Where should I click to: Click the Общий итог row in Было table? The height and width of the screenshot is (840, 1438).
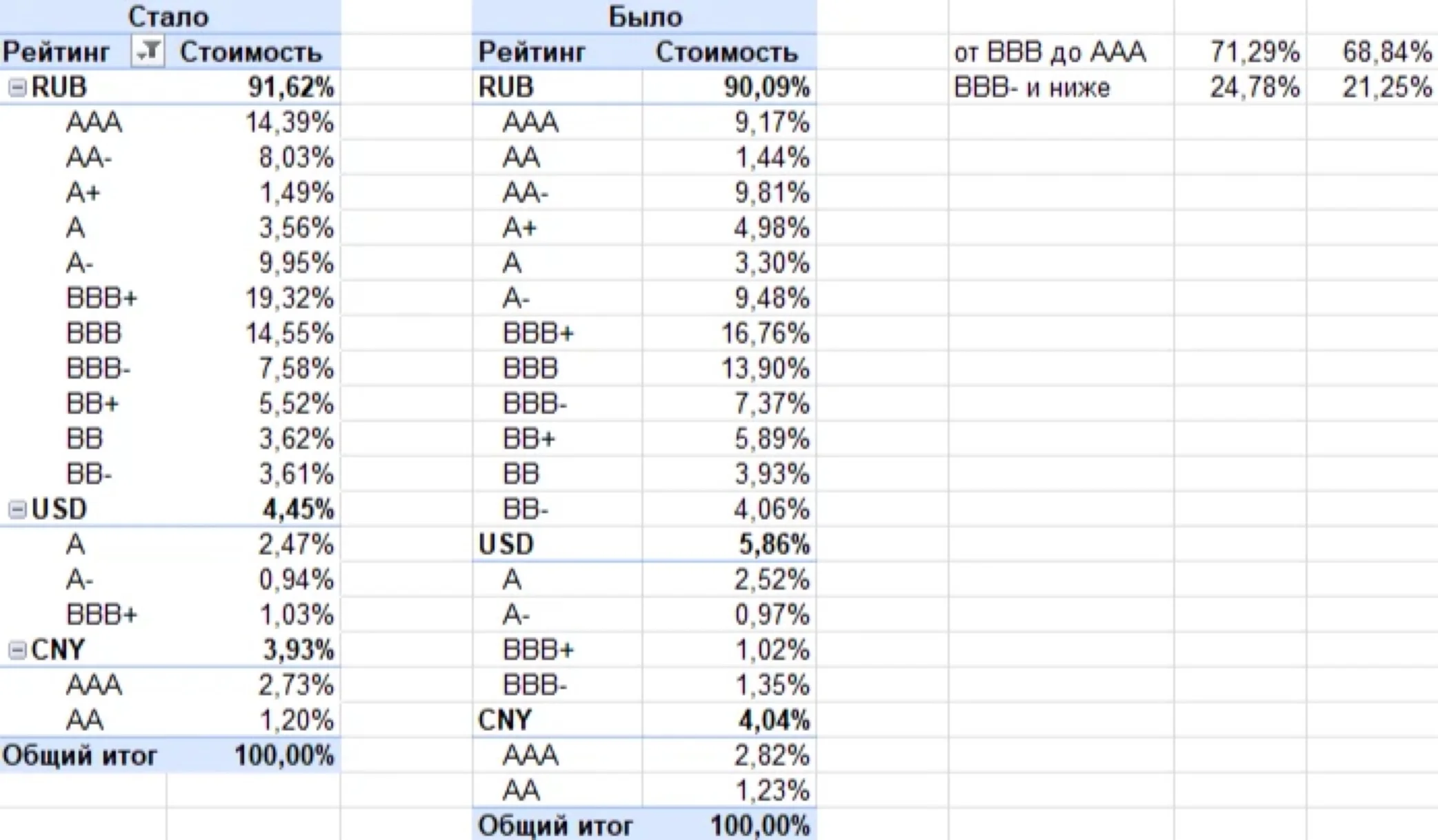coord(645,825)
